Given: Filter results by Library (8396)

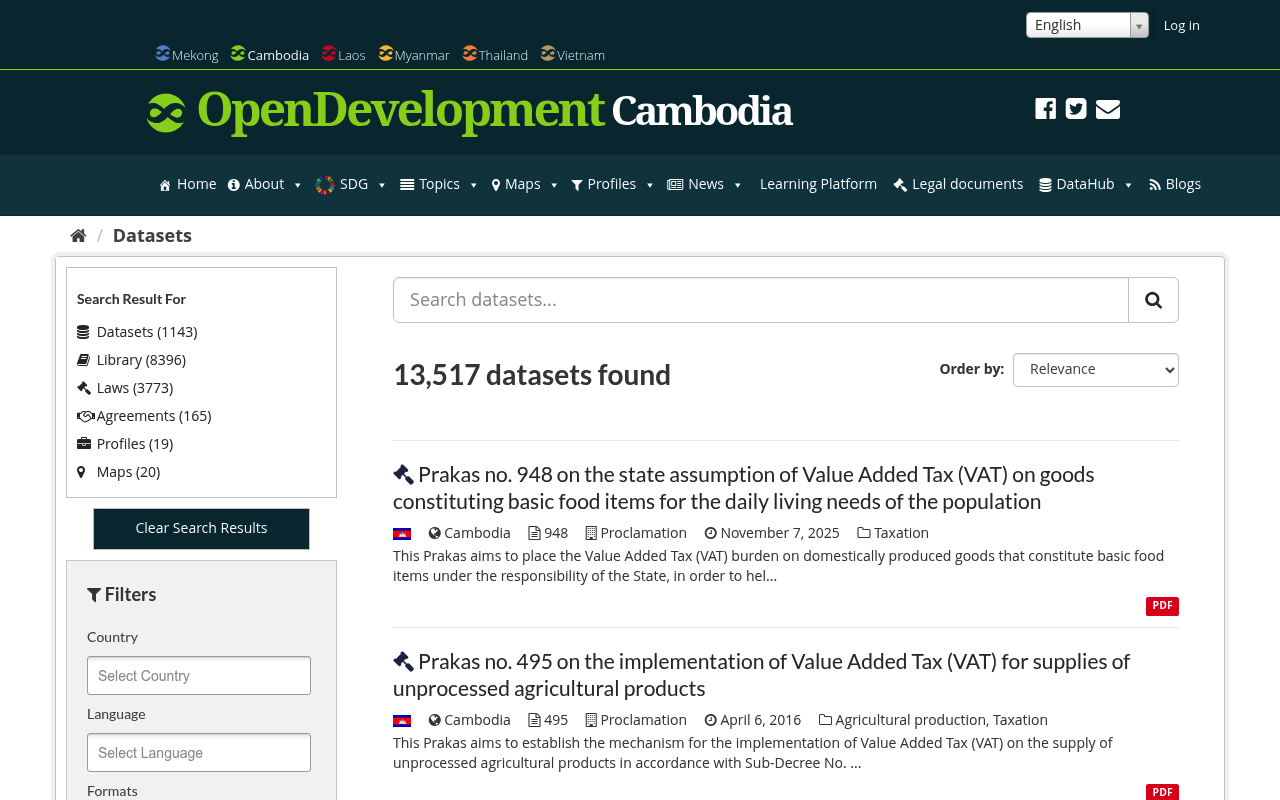Looking at the screenshot, I should [x=141, y=360].
